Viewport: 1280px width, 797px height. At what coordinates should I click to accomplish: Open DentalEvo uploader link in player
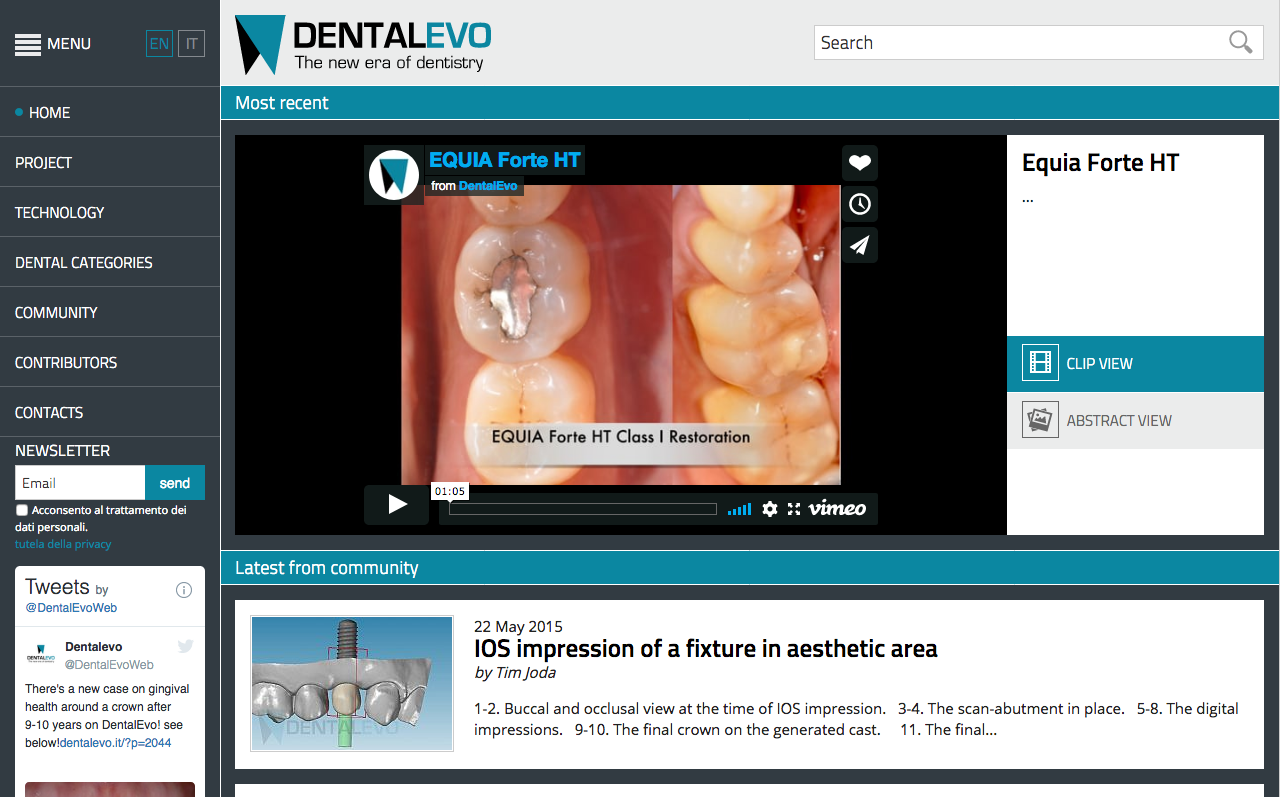[x=488, y=186]
